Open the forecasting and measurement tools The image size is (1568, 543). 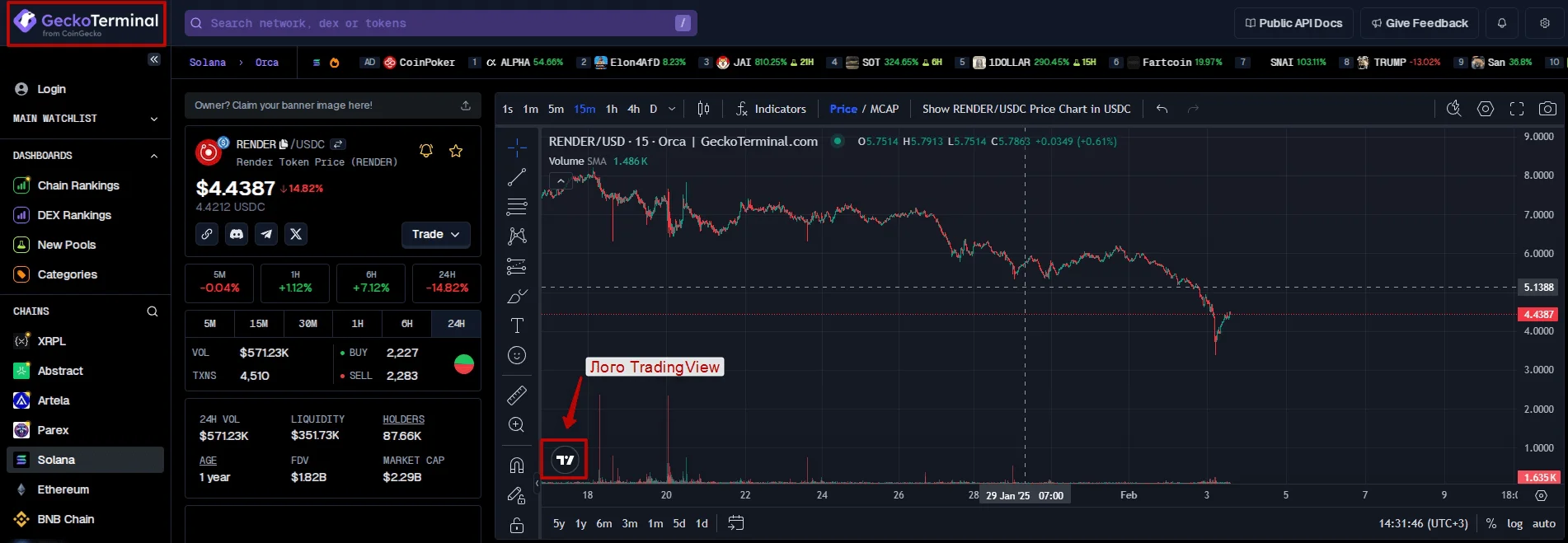pyautogui.click(x=517, y=266)
